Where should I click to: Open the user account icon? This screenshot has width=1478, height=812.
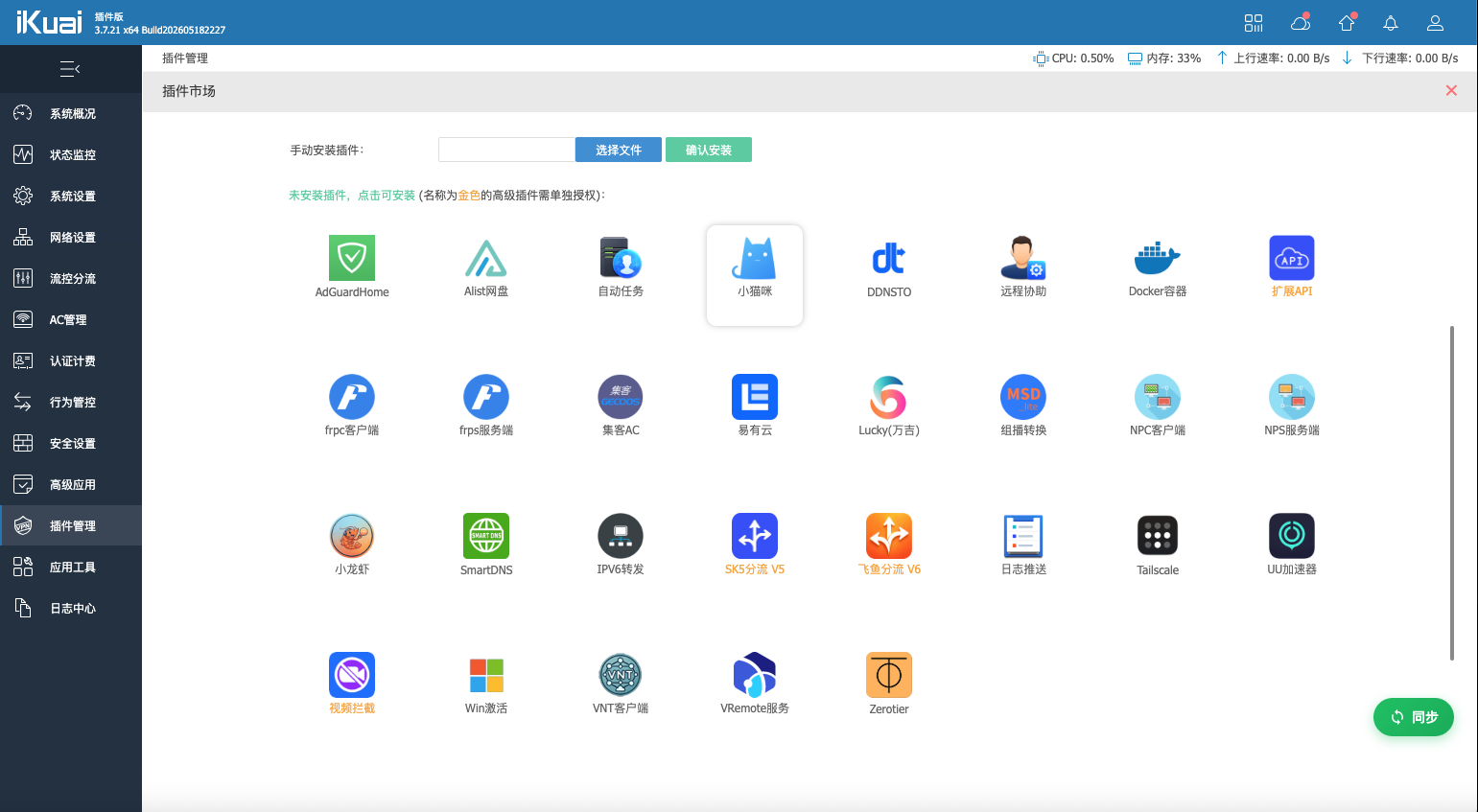1436,23
